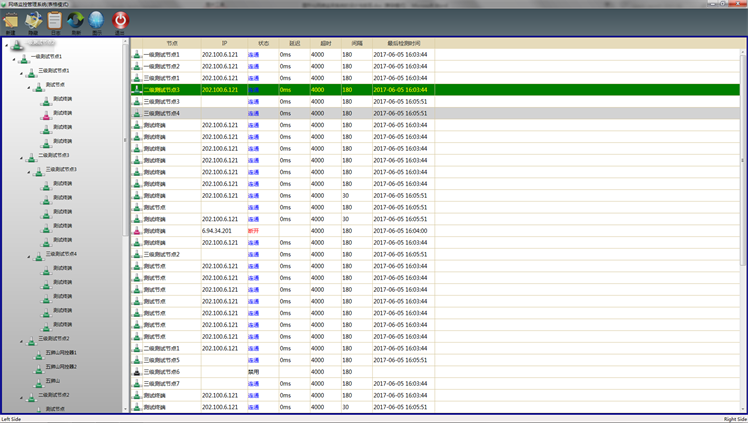Viewport: 748px width, 423px height.
Task: Select 五狮山 node in the tree
Action: click(54, 381)
